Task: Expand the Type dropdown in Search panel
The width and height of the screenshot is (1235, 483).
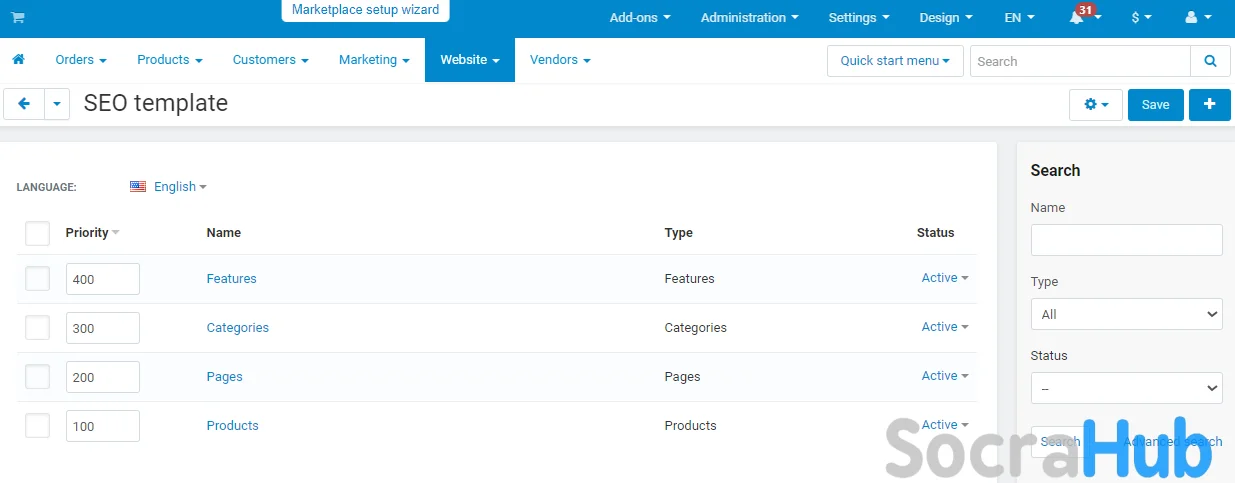Action: point(1126,314)
